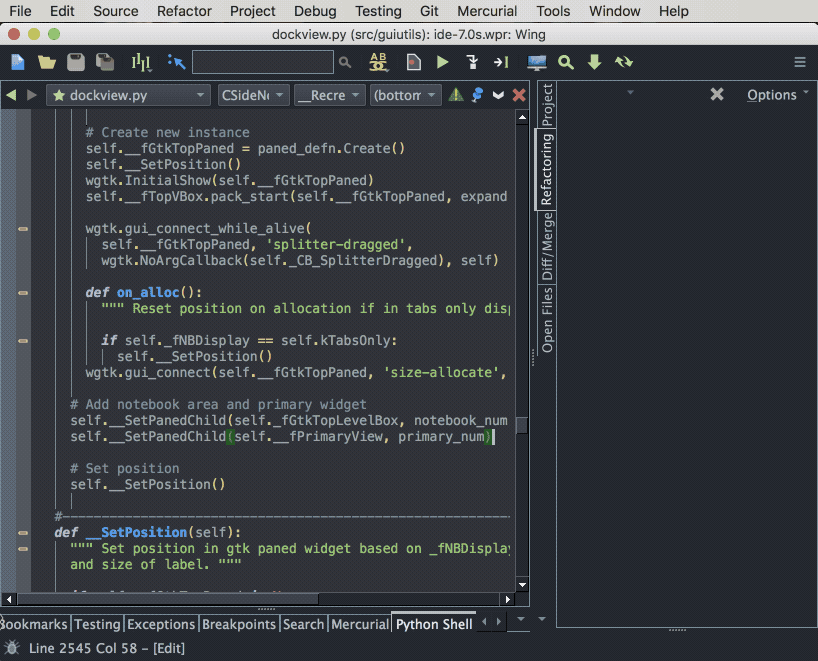818x661 pixels.
Task: Open the editor chevron options menu
Action: [498, 95]
